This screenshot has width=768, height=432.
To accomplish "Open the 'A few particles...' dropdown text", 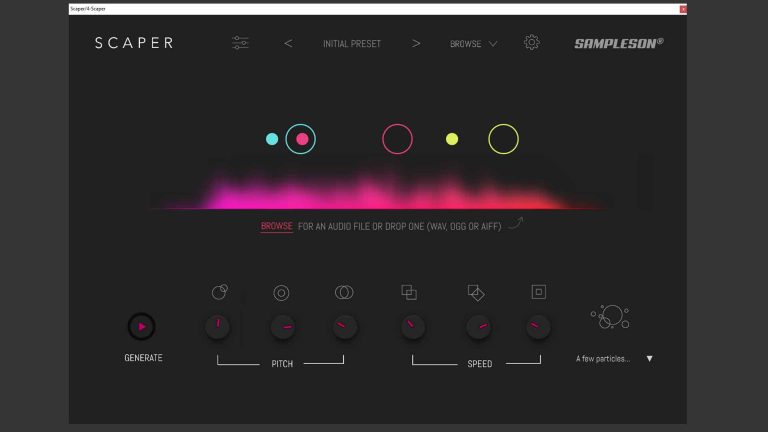I will click(x=603, y=359).
